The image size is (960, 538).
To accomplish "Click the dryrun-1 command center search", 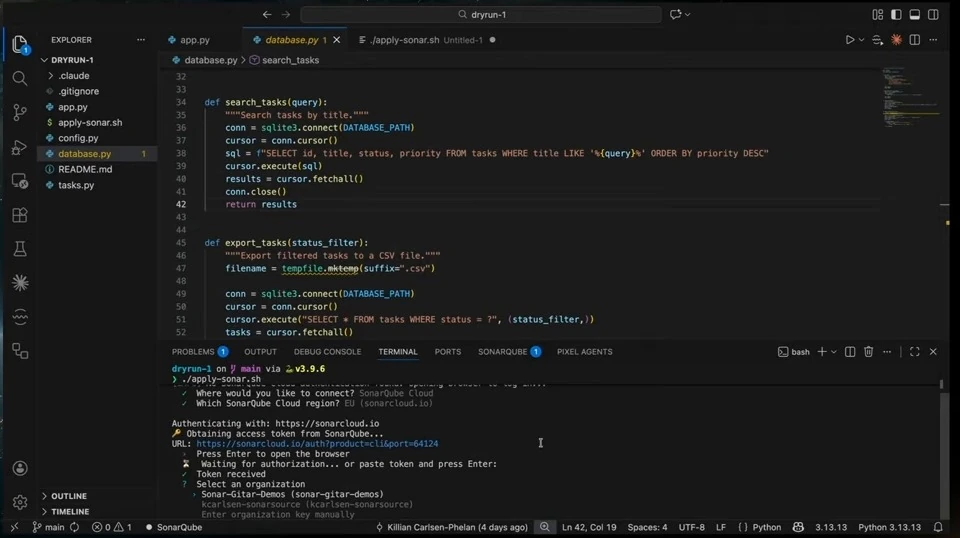I will [481, 14].
